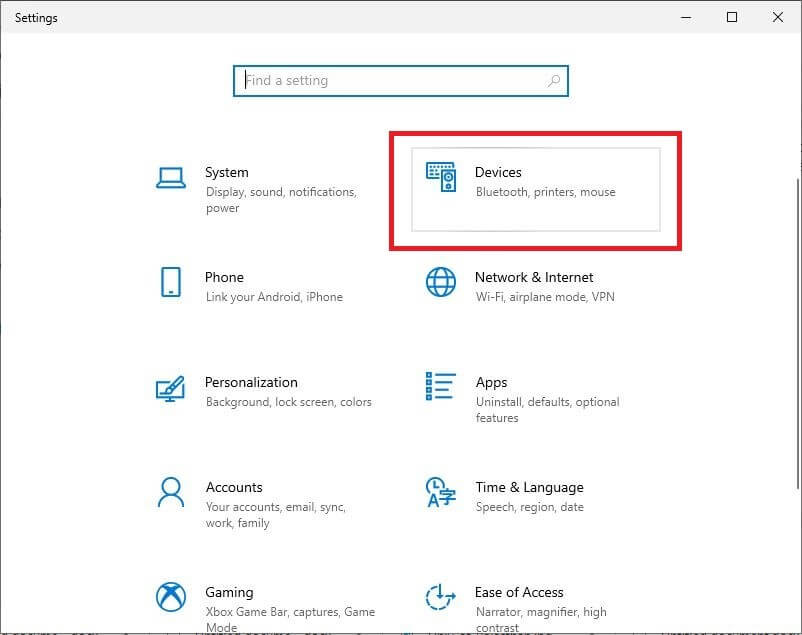Open the Personalization paintbrush icon
802x635 pixels.
(x=170, y=389)
